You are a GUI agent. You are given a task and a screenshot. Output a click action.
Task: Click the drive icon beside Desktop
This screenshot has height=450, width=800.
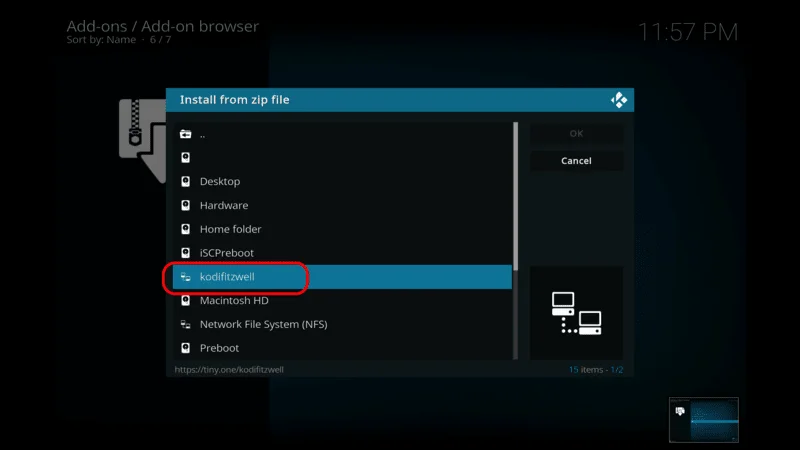(186, 182)
